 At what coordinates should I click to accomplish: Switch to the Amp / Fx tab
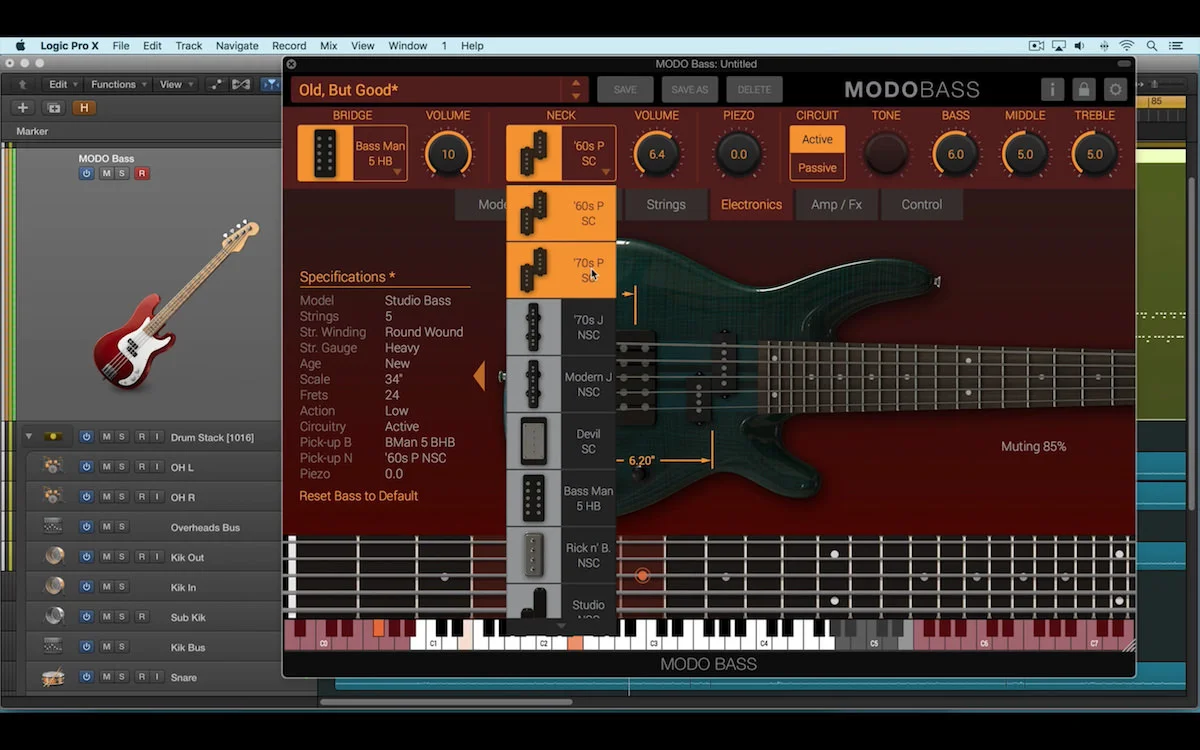(x=837, y=204)
